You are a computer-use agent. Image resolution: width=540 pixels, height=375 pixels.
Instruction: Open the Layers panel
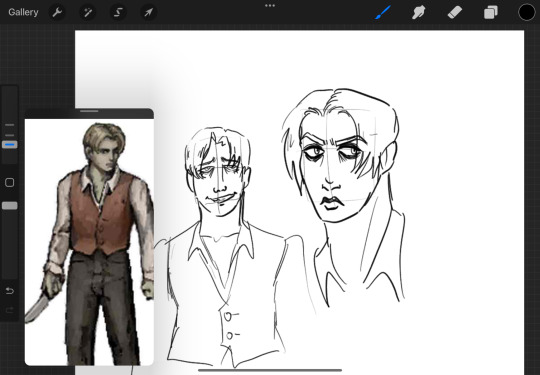coord(491,13)
